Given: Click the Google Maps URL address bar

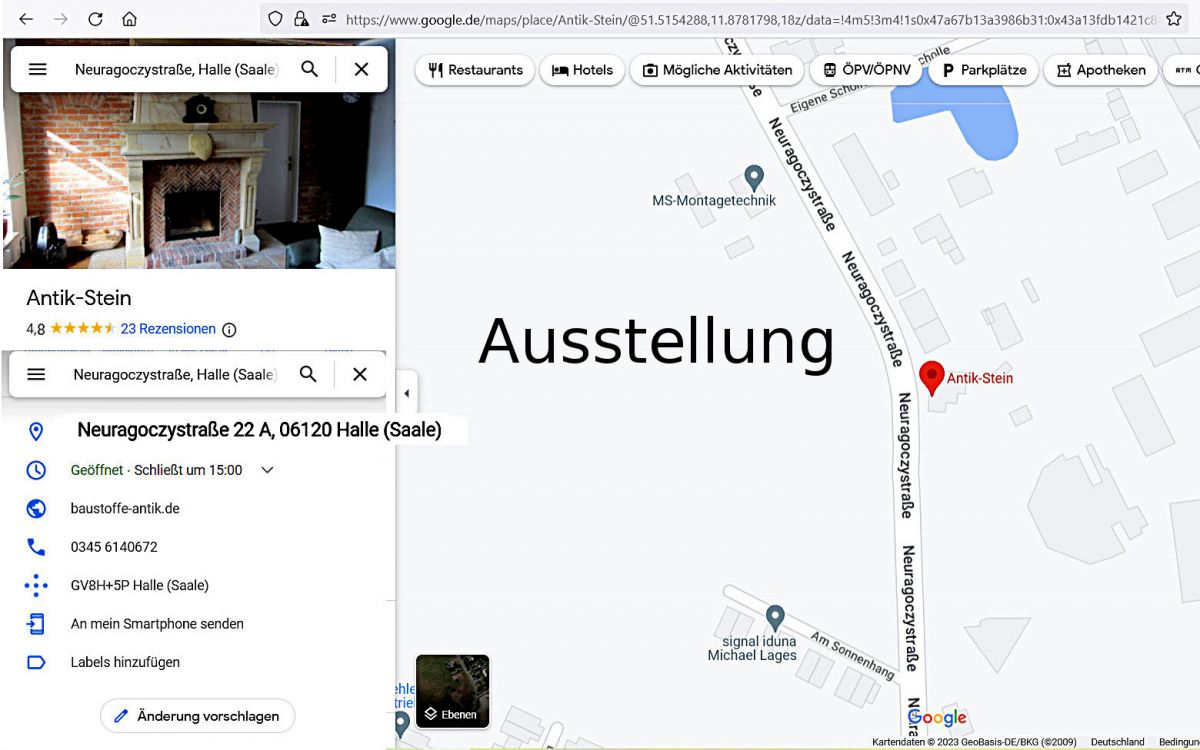Looking at the screenshot, I should coord(750,19).
